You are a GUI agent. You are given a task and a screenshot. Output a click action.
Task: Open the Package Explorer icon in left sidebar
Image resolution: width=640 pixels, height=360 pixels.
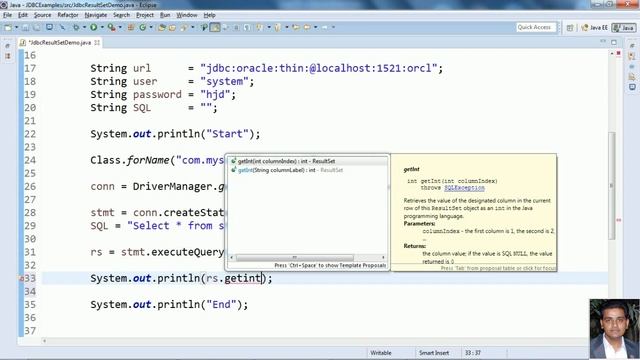click(7, 57)
